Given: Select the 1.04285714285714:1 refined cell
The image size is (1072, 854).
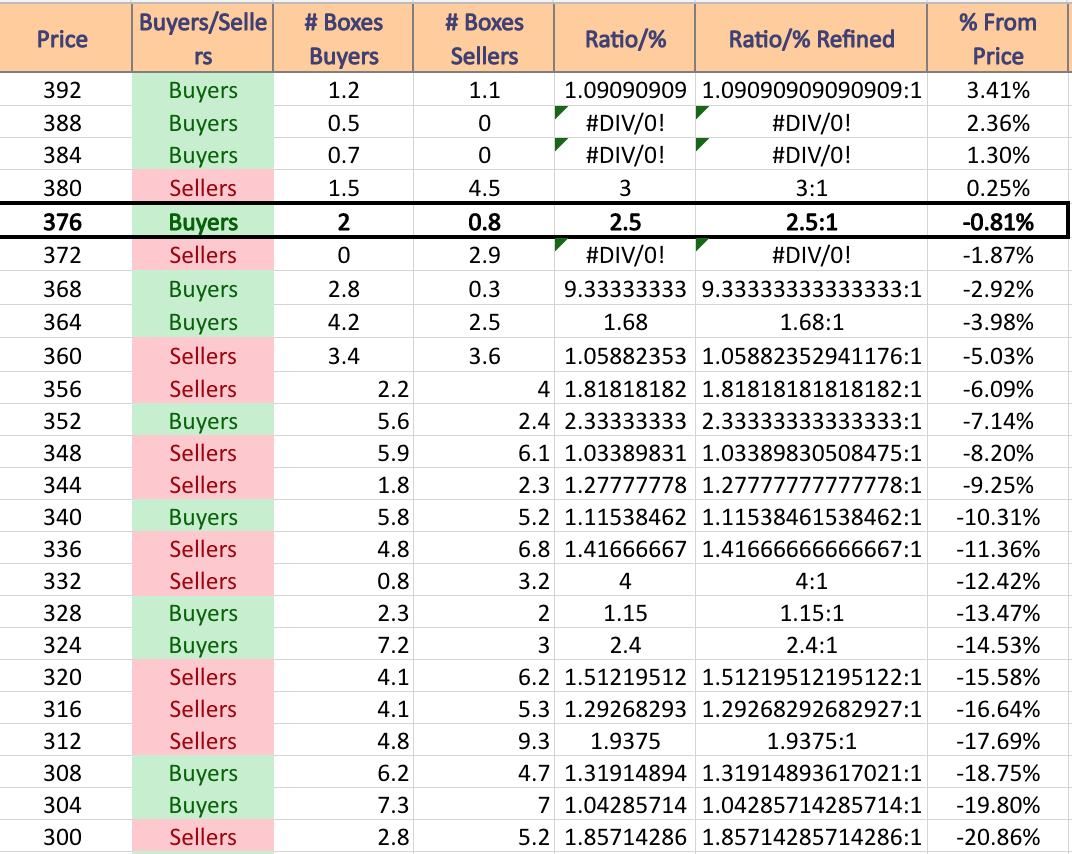Looking at the screenshot, I should [x=811, y=805].
